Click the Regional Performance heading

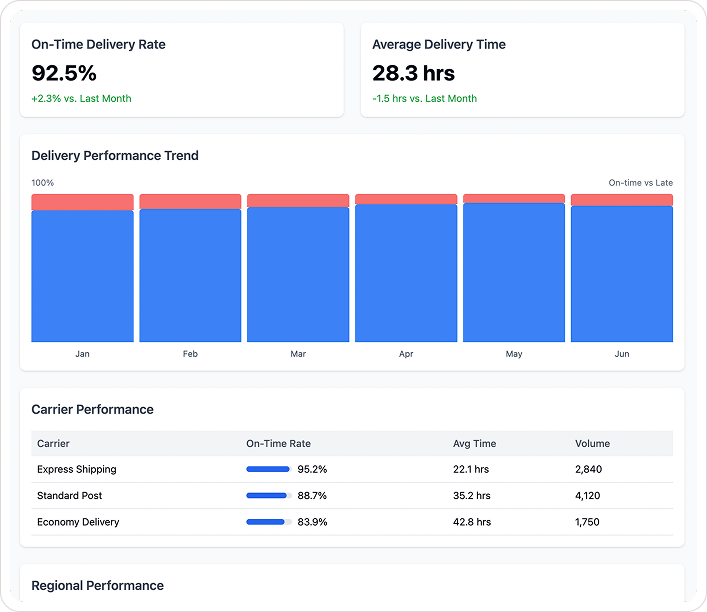(x=97, y=585)
